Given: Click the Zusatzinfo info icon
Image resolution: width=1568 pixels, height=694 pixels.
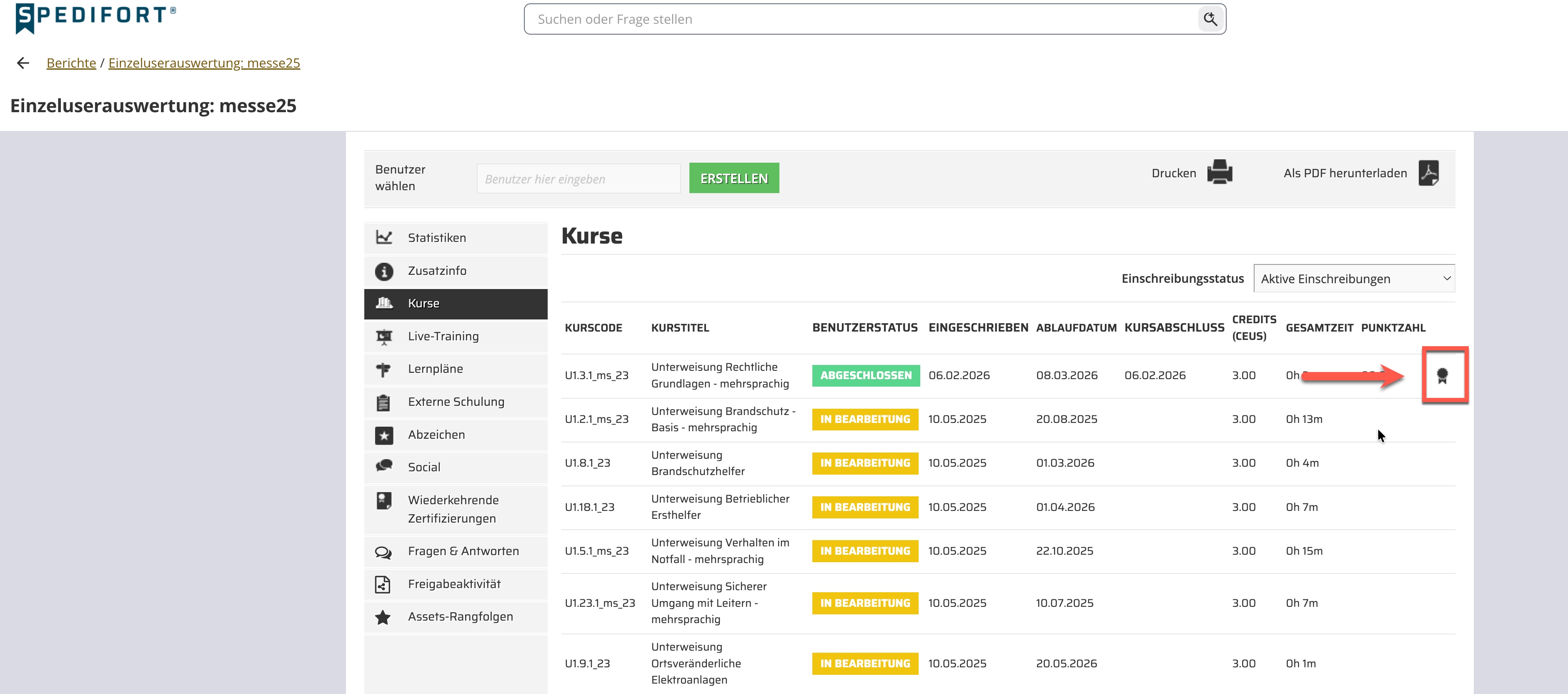Looking at the screenshot, I should pos(383,271).
